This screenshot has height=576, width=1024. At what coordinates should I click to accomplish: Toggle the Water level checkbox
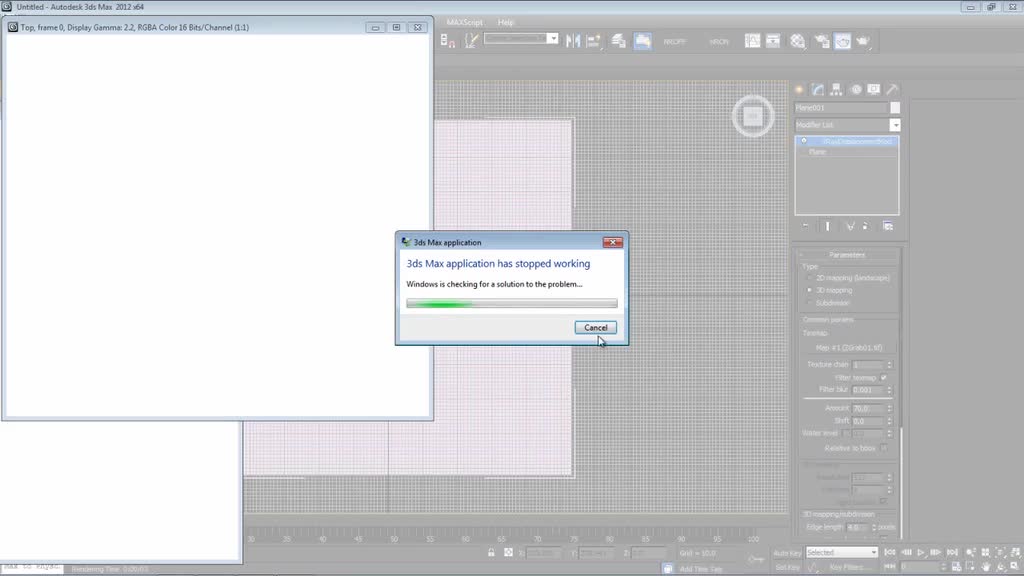pos(846,434)
